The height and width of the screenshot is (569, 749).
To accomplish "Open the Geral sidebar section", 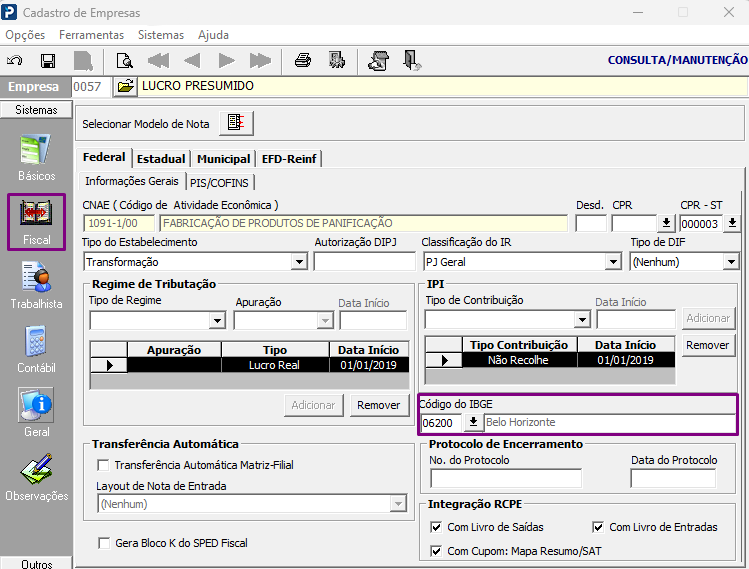I will 36,413.
